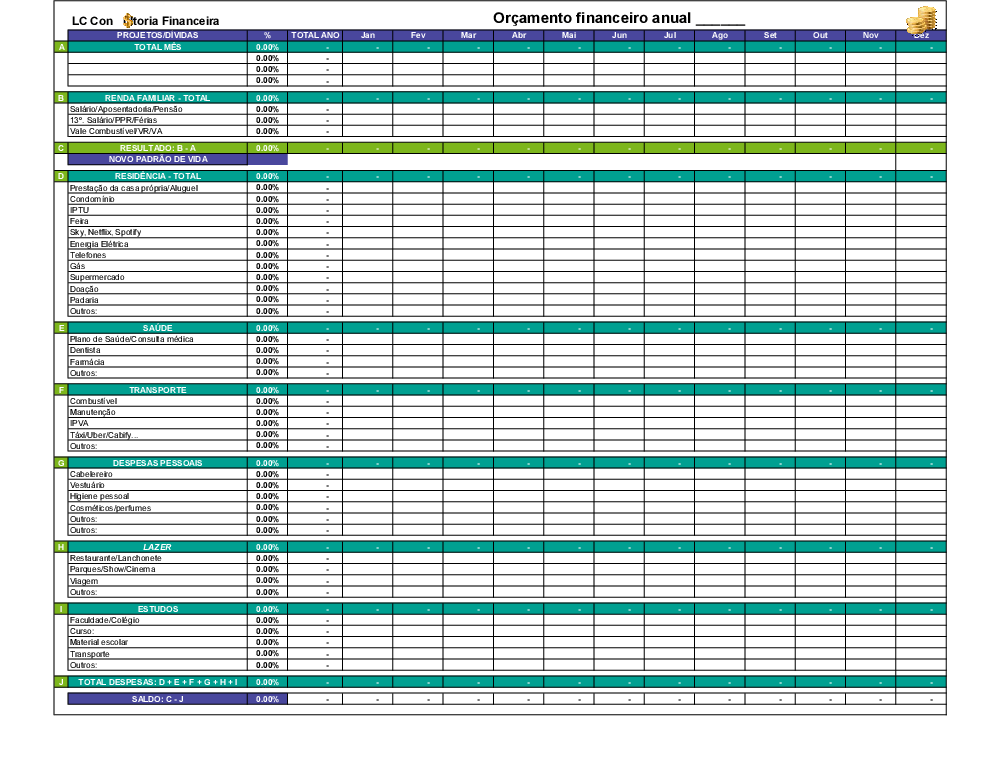Select the Faculdade/Colégio row label

pyautogui.click(x=104, y=620)
